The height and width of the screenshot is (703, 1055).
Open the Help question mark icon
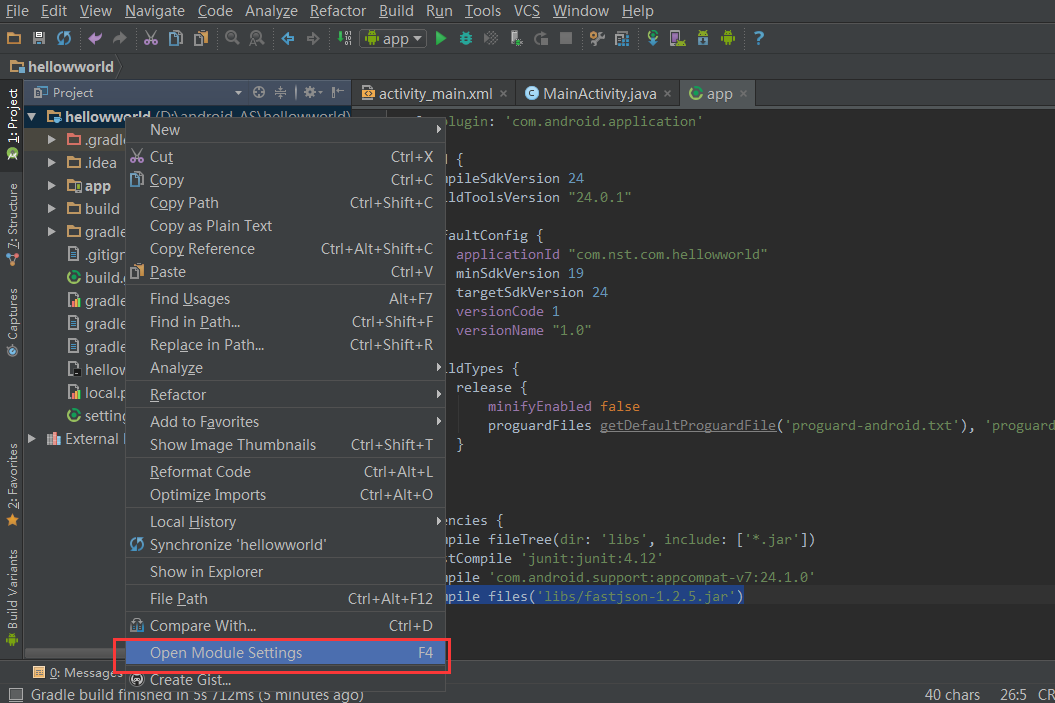click(x=759, y=38)
